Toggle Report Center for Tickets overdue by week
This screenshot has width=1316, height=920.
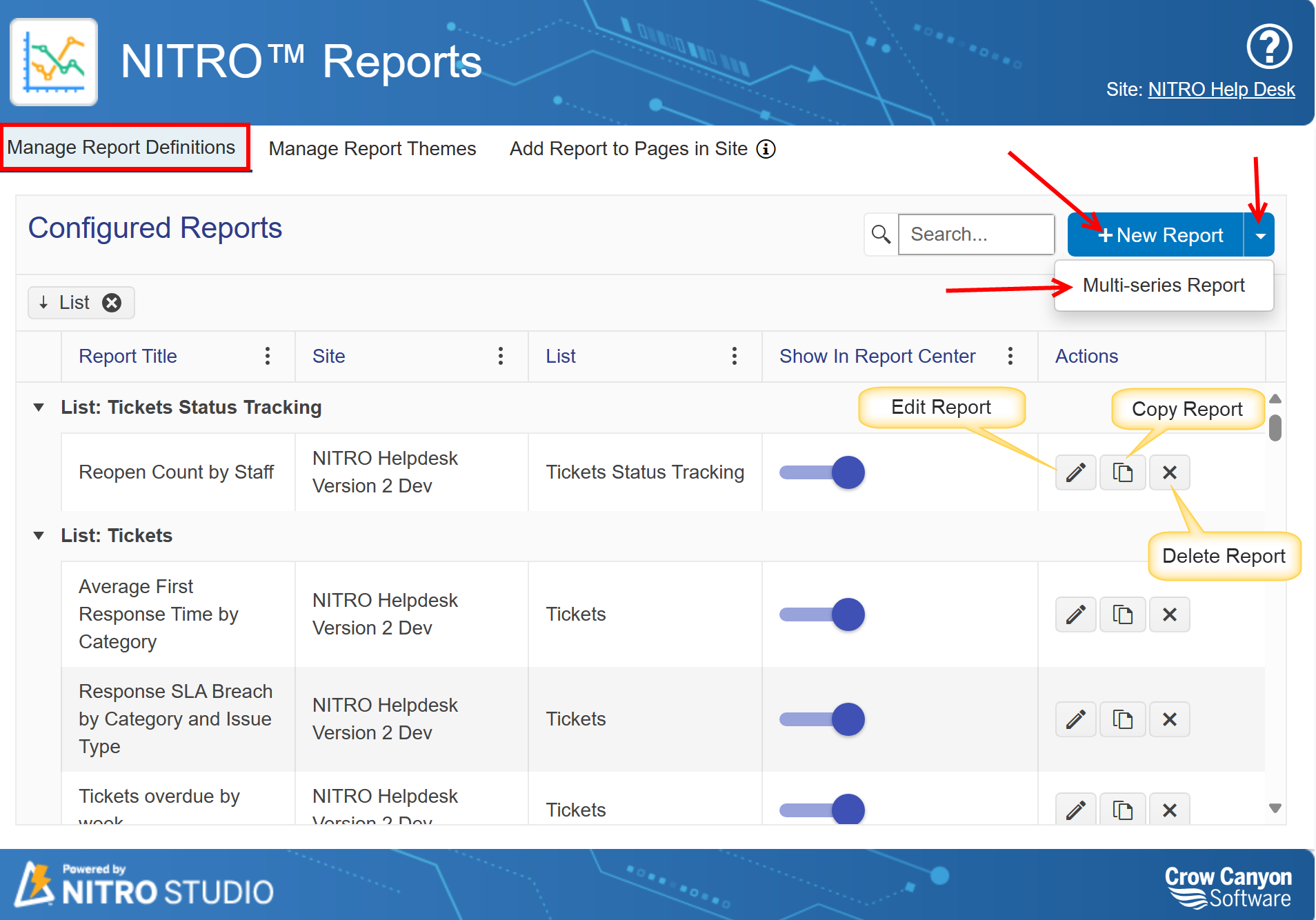pos(821,810)
